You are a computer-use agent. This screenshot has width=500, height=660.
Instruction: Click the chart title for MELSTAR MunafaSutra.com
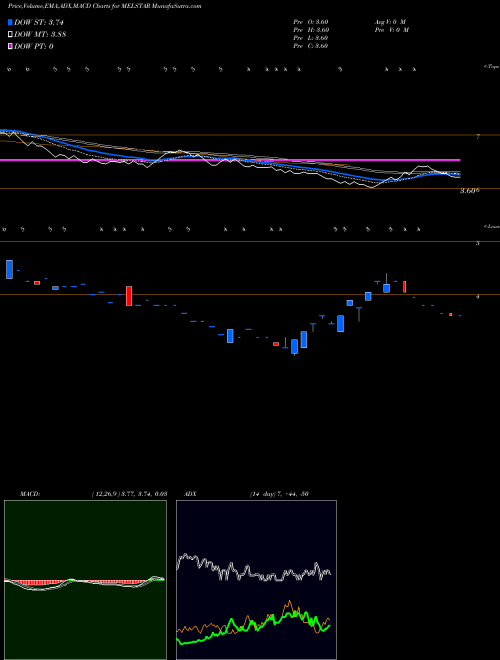104,6
